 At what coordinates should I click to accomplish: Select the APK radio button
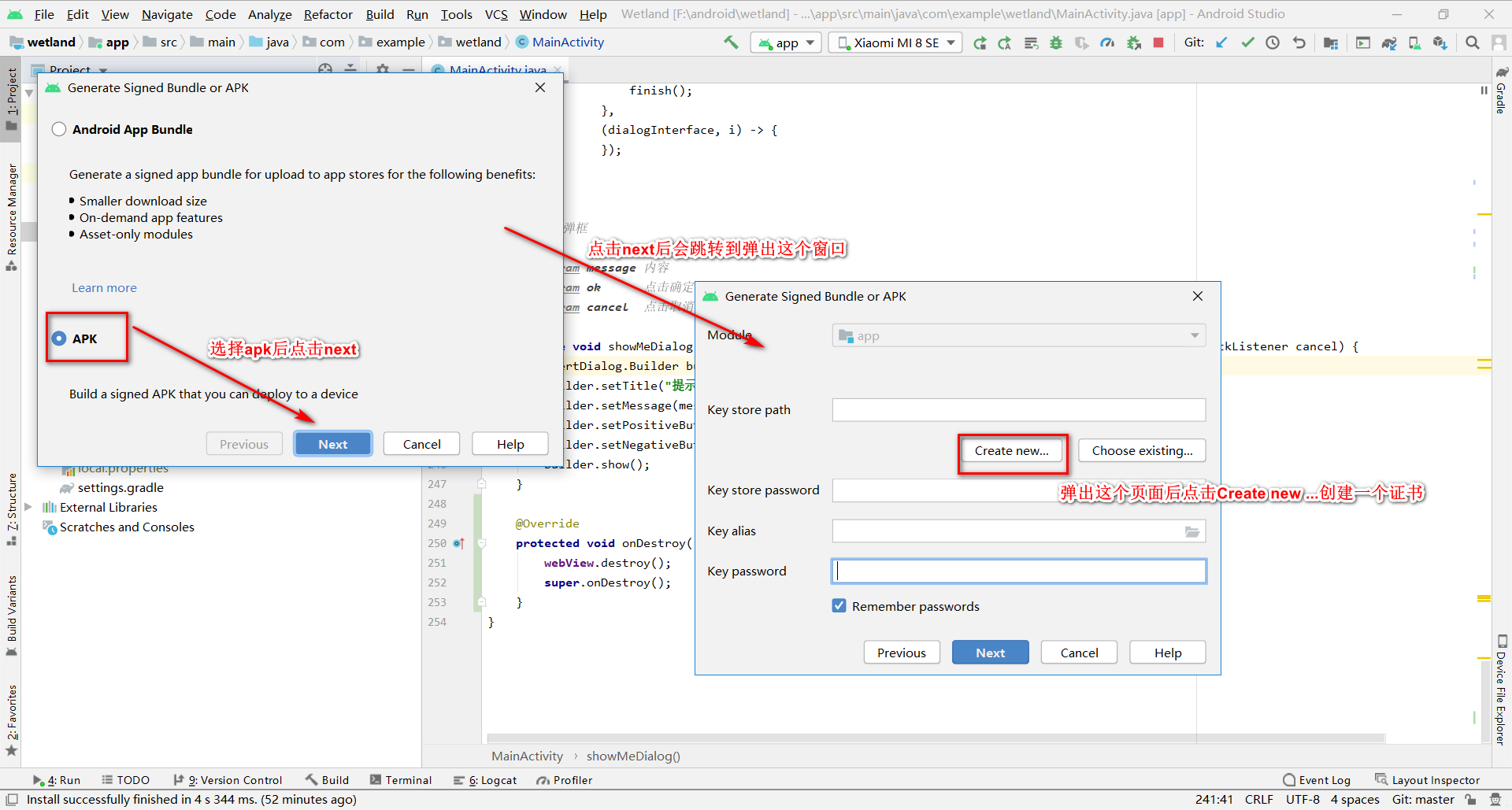point(59,338)
